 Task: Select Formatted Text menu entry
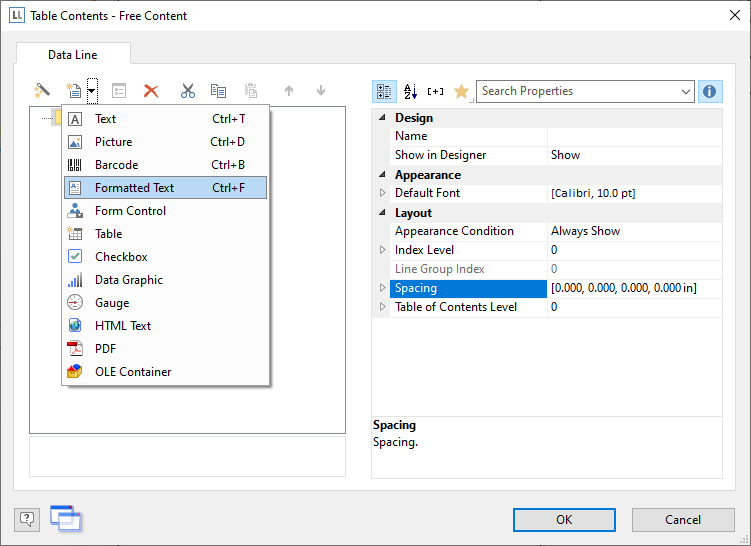(x=165, y=188)
